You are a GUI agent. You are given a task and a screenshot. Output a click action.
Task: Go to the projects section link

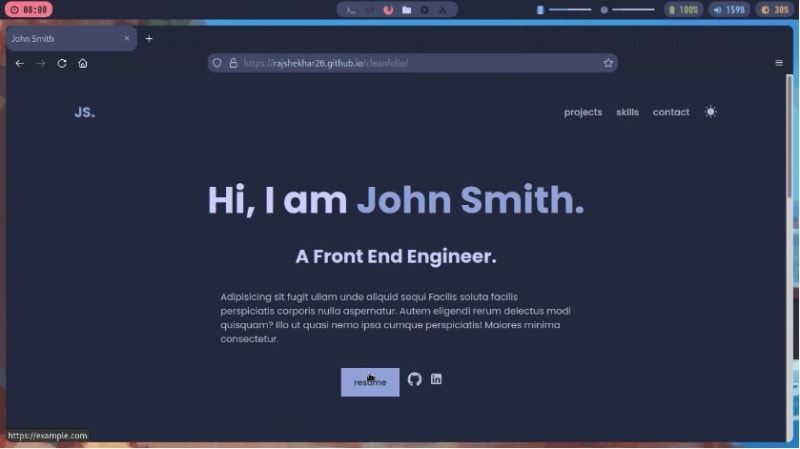pos(583,112)
